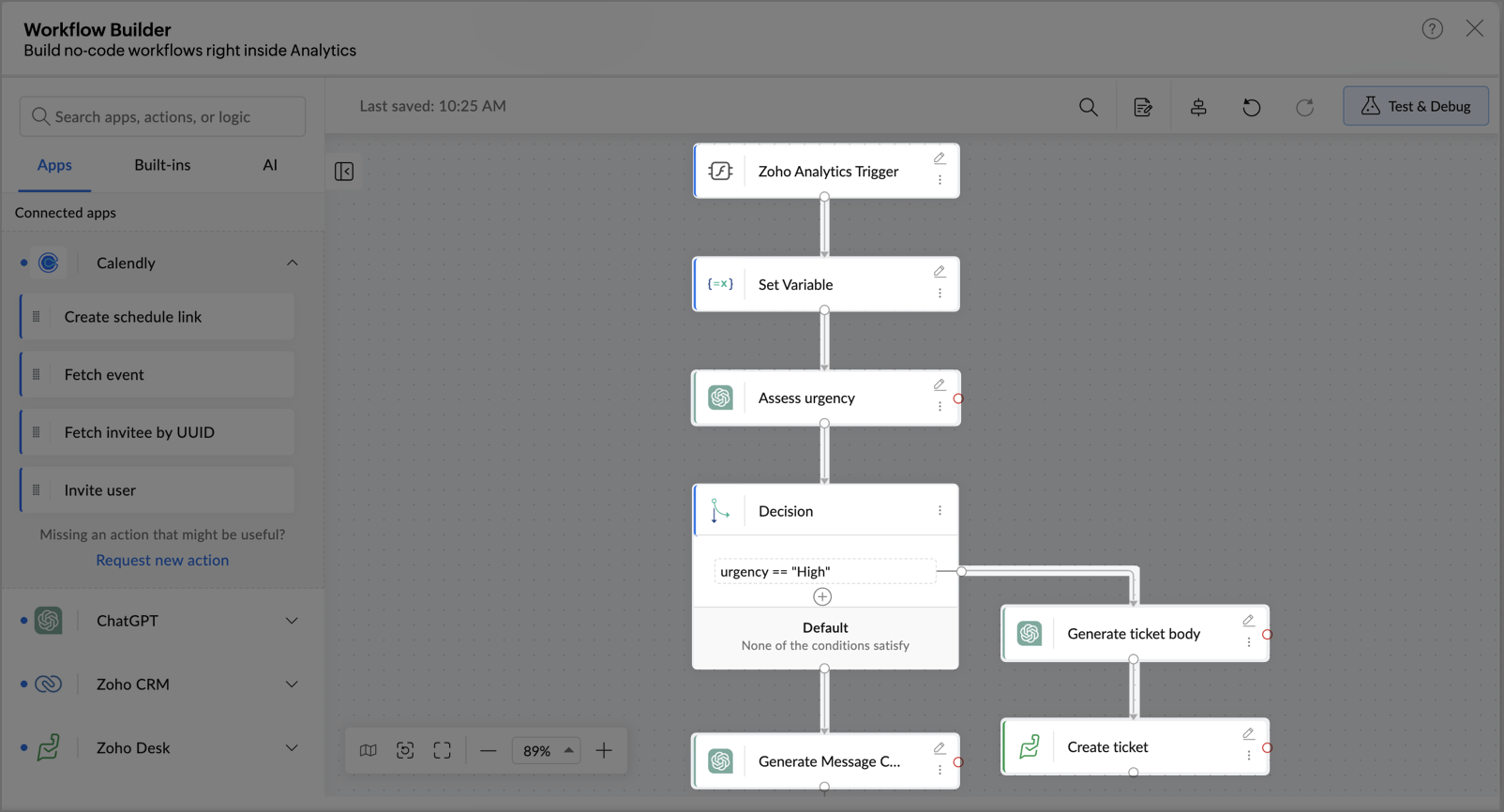The height and width of the screenshot is (812, 1504).
Task: Click the fit-to-screen icon in zoom bar
Action: click(x=443, y=750)
